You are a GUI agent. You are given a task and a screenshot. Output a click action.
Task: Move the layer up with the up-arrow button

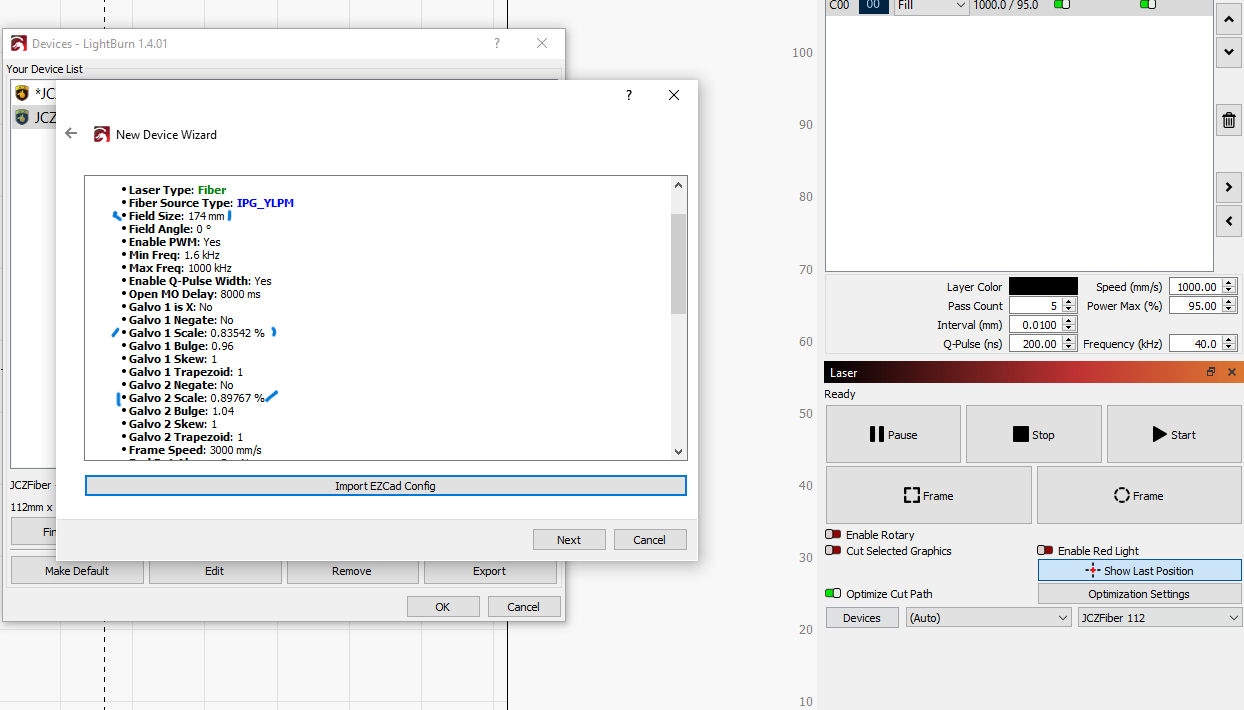tap(1229, 19)
